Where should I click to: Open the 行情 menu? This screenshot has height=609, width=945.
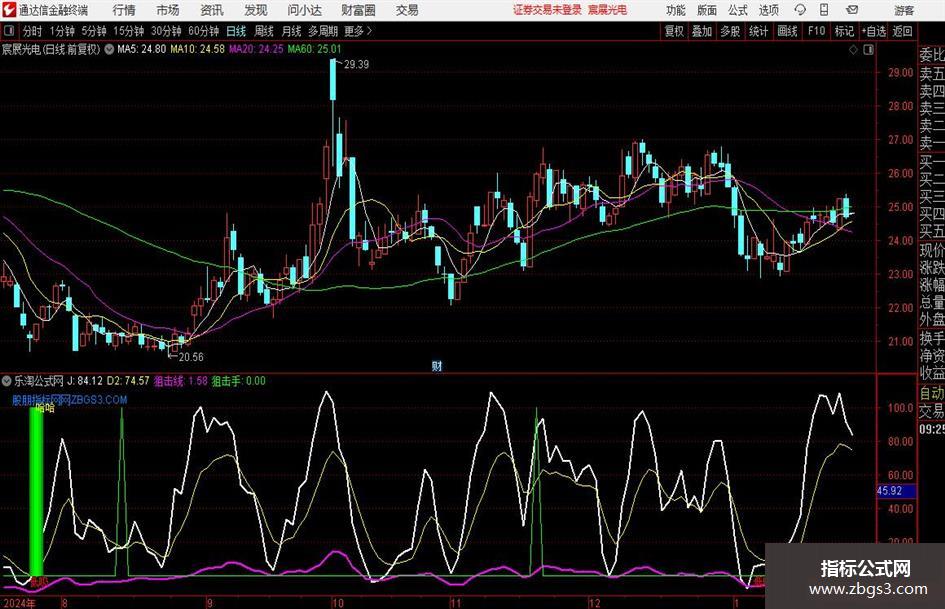click(x=124, y=10)
